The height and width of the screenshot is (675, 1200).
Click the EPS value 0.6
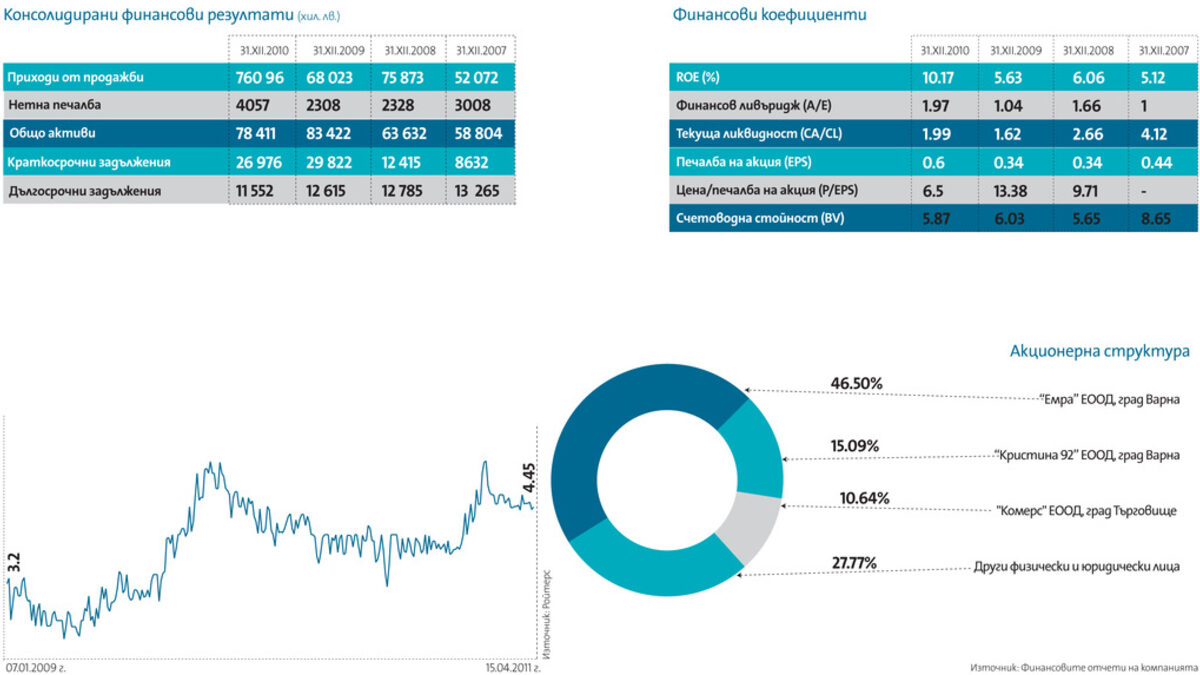[x=931, y=161]
